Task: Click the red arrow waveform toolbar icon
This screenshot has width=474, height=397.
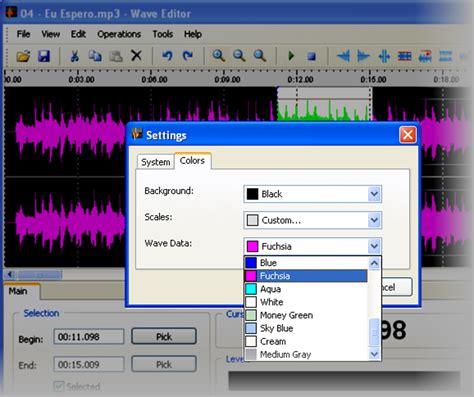Action: [425, 56]
